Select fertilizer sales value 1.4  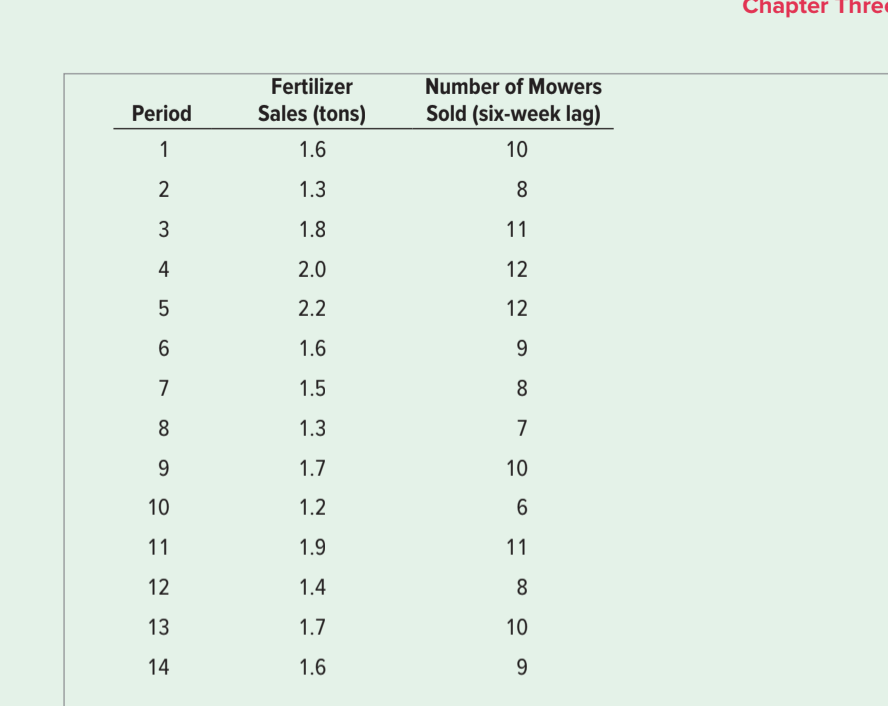[x=312, y=588]
